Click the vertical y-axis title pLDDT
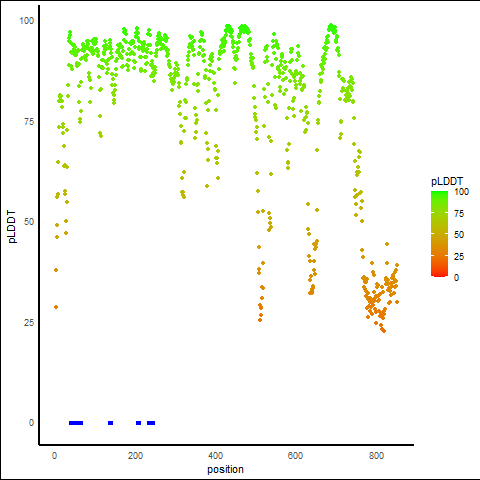480x480 pixels. click(x=12, y=227)
